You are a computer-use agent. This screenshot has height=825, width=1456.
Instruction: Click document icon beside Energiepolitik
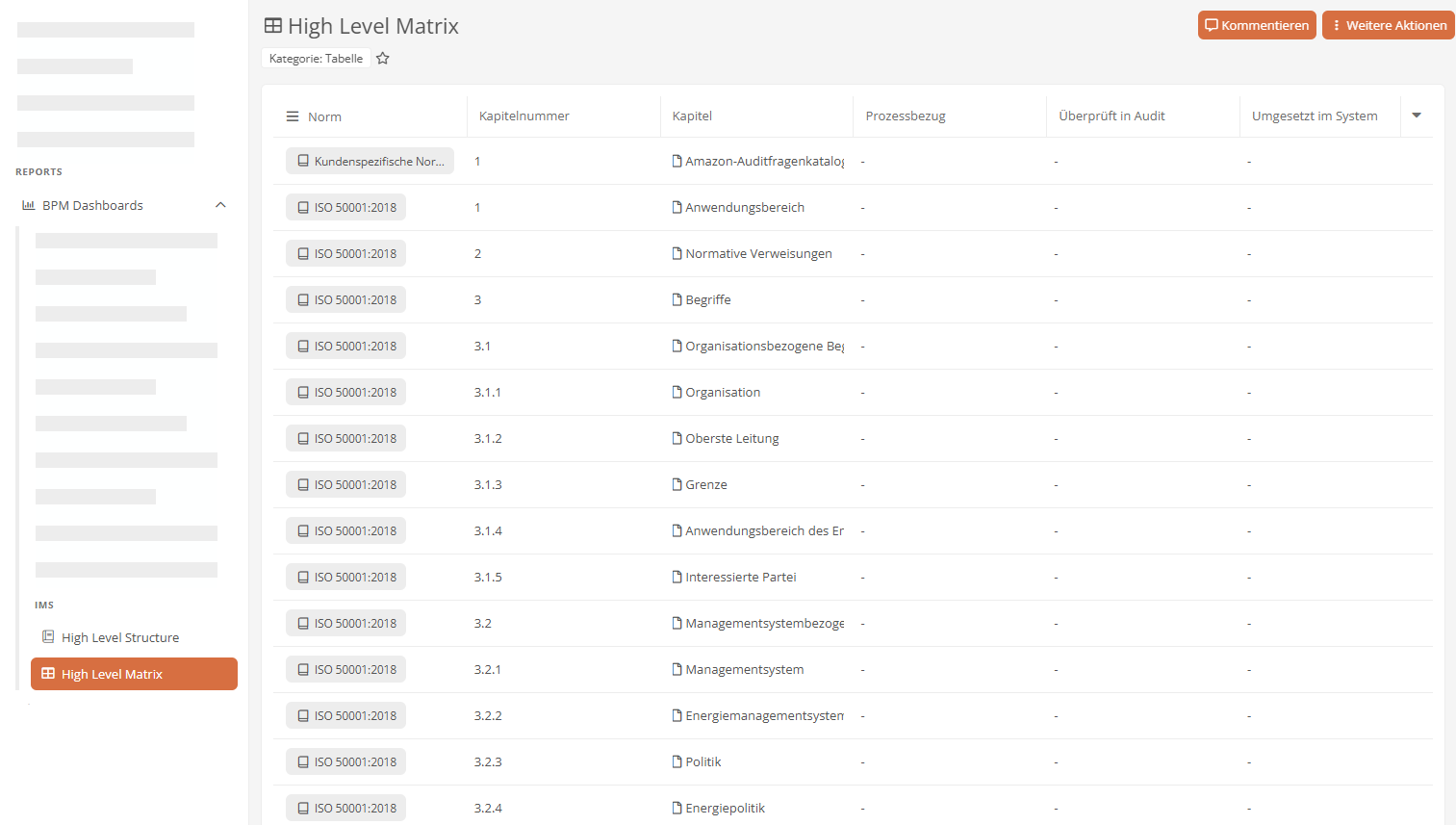[677, 808]
